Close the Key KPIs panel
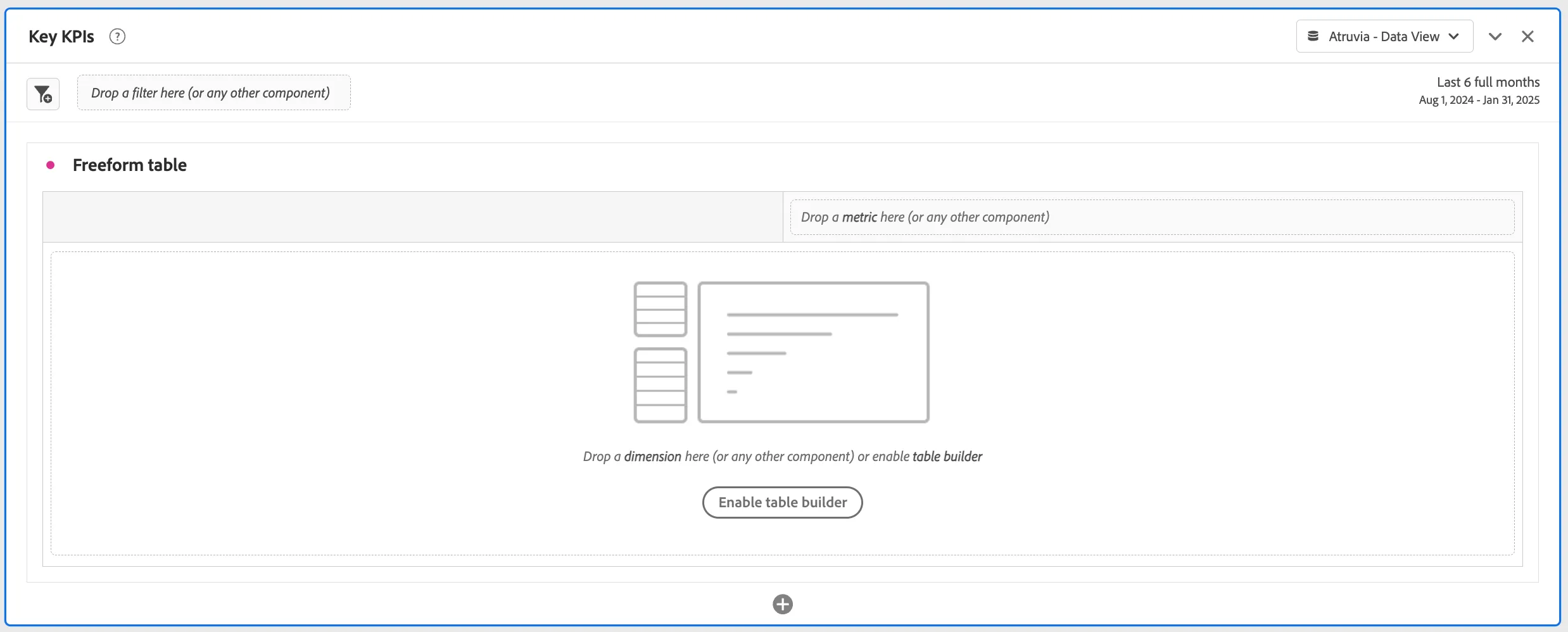Viewport: 1568px width, 632px height. [1527, 37]
